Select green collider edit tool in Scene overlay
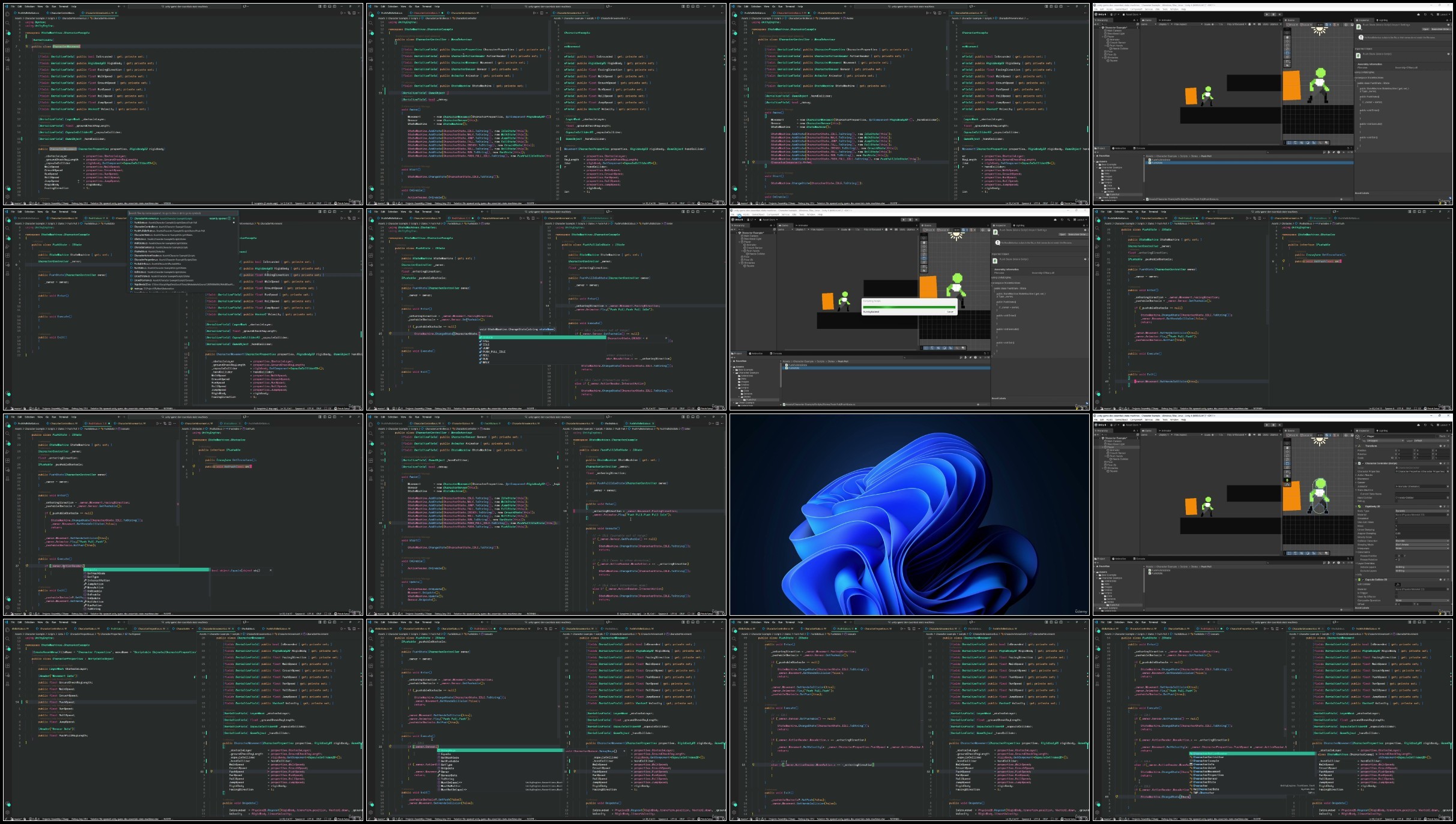The image size is (1456, 824). 1287,480
